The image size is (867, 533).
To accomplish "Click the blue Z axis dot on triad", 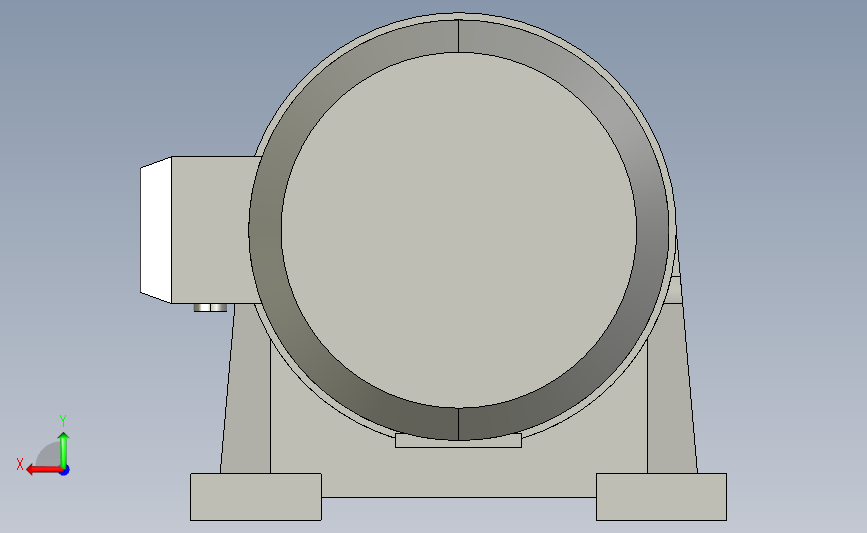I will (65, 471).
